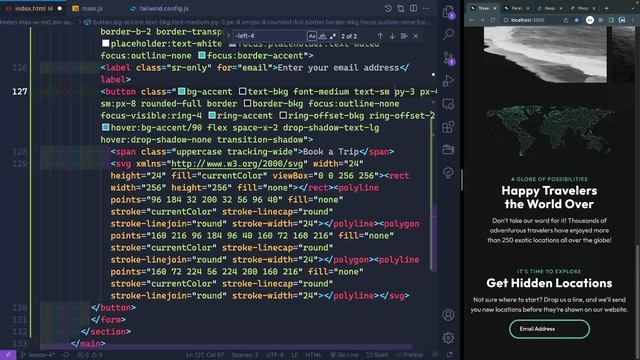Click the sync changes icon in status bar

66,355
